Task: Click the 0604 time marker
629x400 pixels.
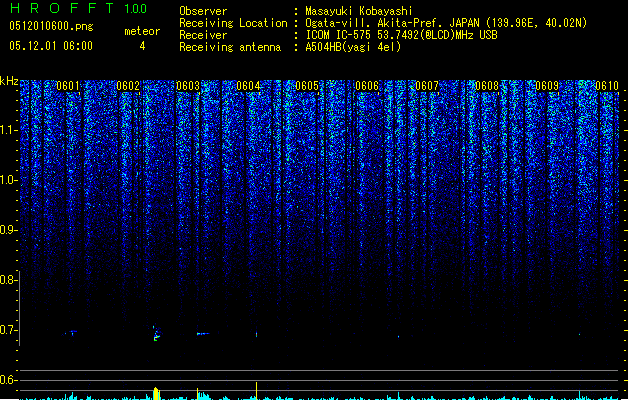Action: [248, 86]
